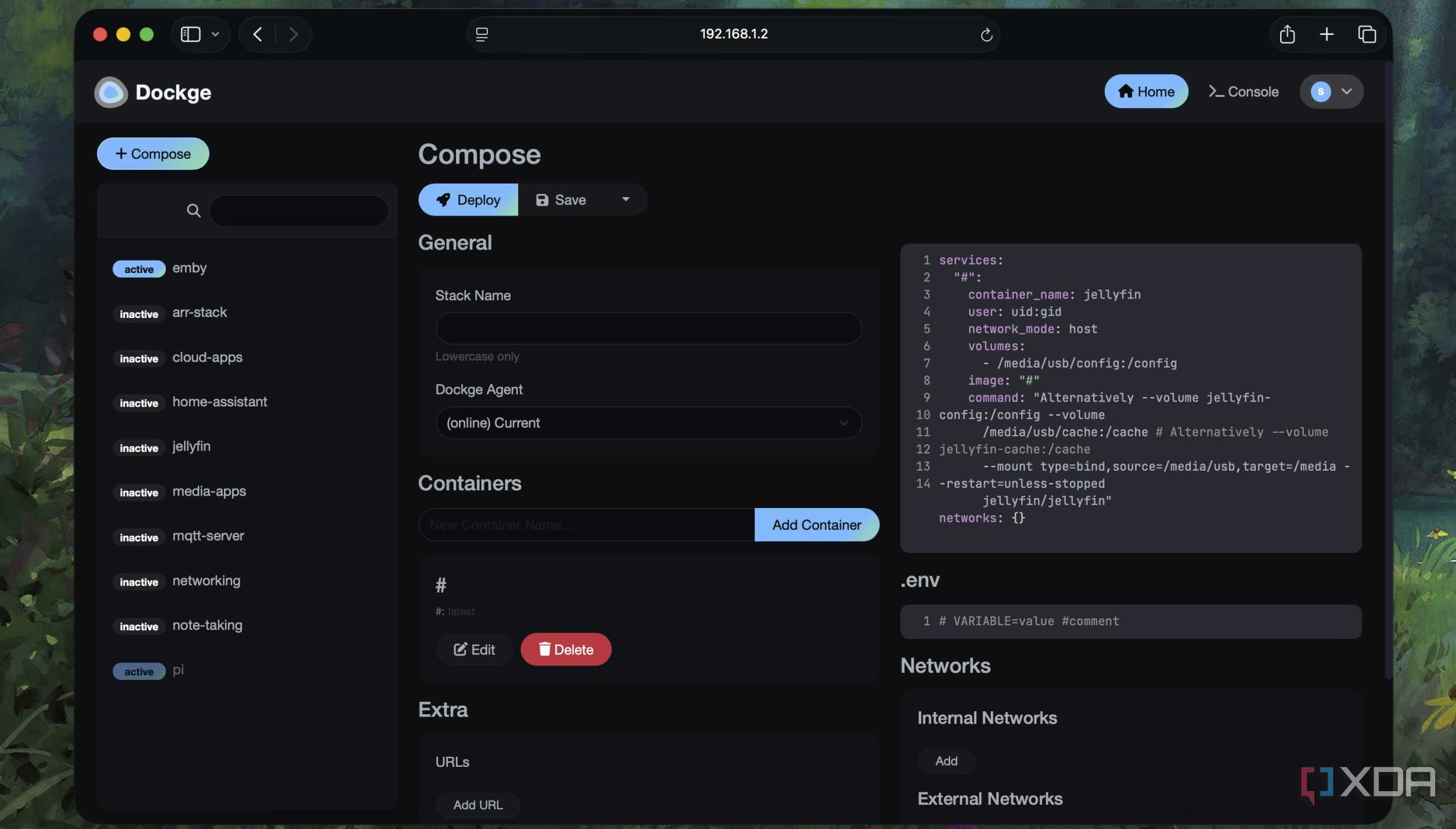The image size is (1456, 829).
Task: Open the note-taking stack
Action: click(x=247, y=625)
